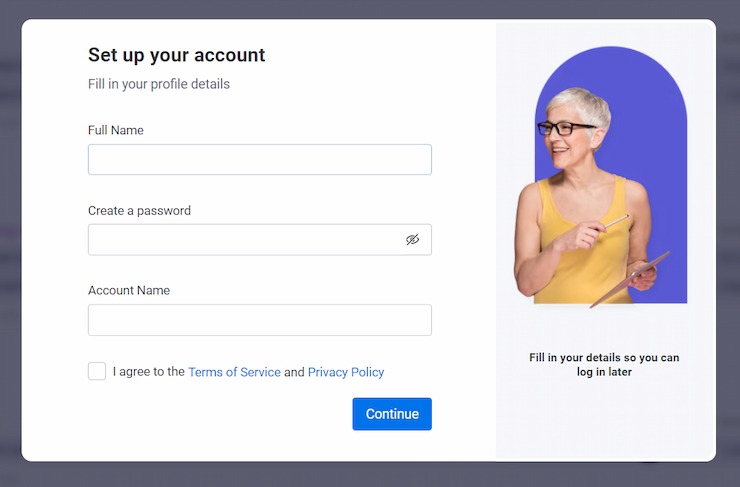This screenshot has height=487, width=740.
Task: Click the Create a password label
Action: coord(139,210)
